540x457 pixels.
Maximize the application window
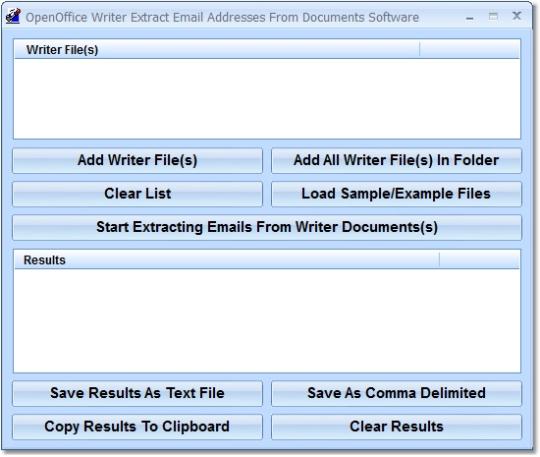pos(493,16)
